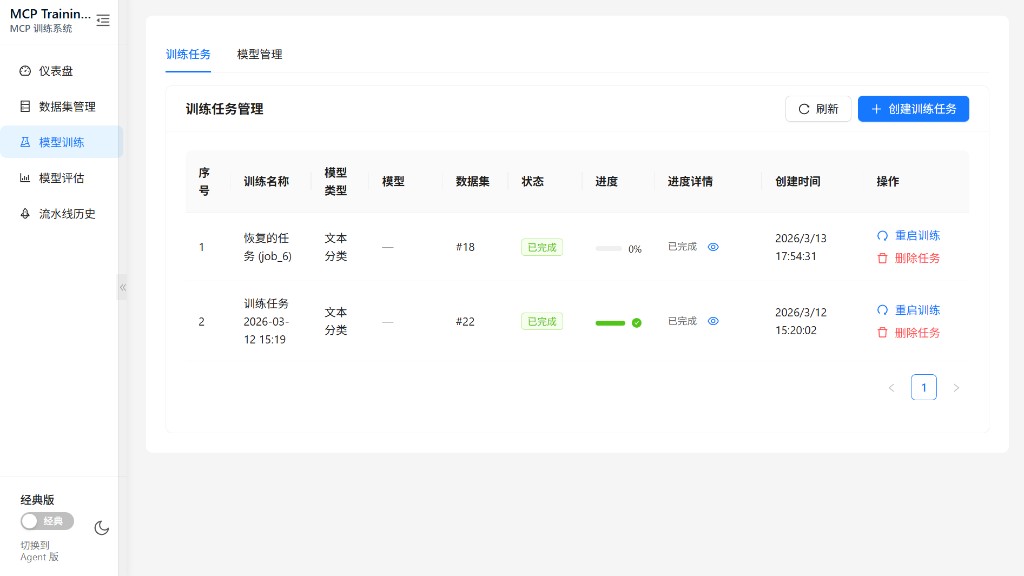Restart training for 恢复的任务 (job_6)

point(908,235)
